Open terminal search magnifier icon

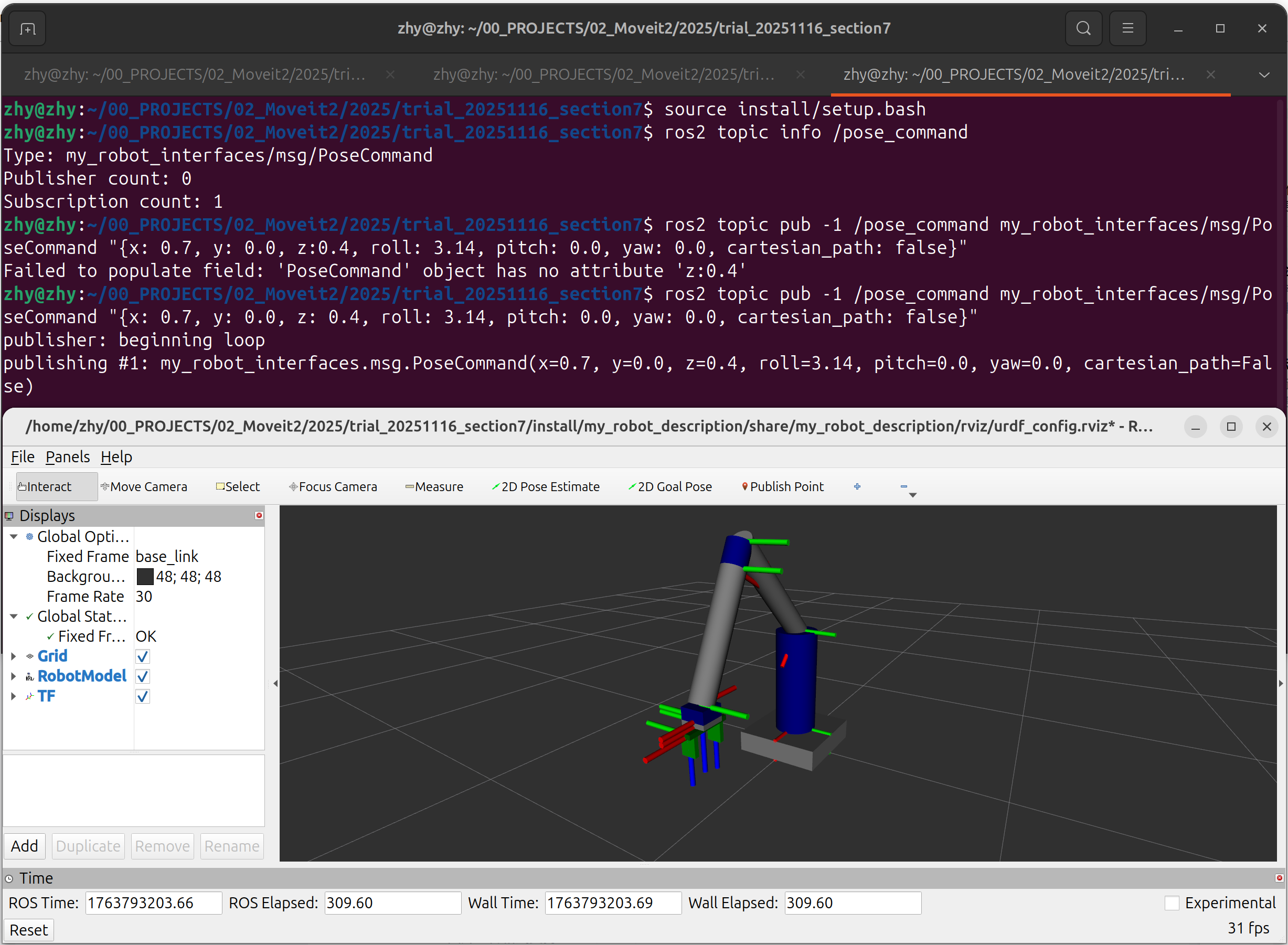point(1083,28)
